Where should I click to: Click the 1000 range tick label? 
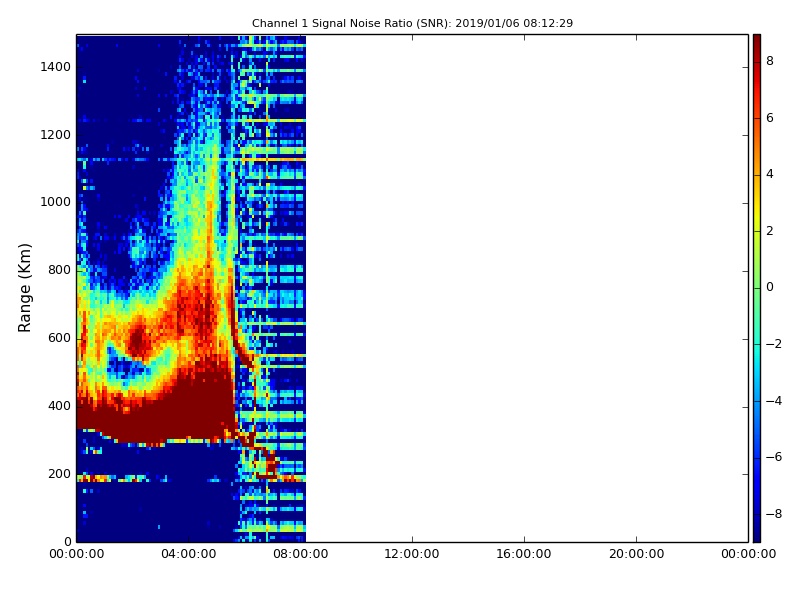pos(56,202)
